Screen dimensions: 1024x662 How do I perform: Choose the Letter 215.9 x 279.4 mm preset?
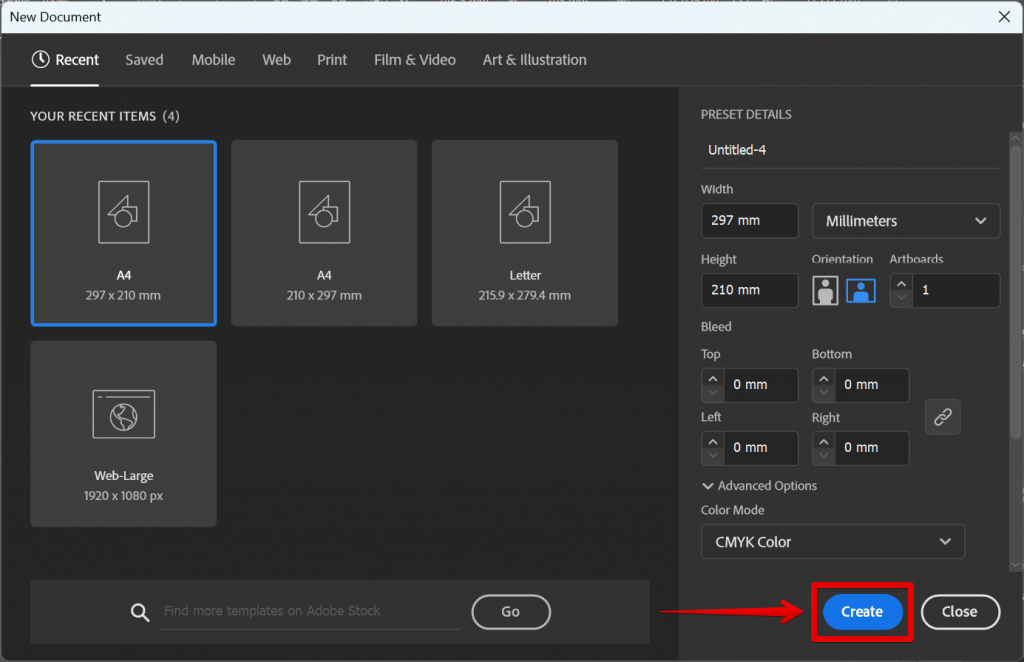[524, 233]
